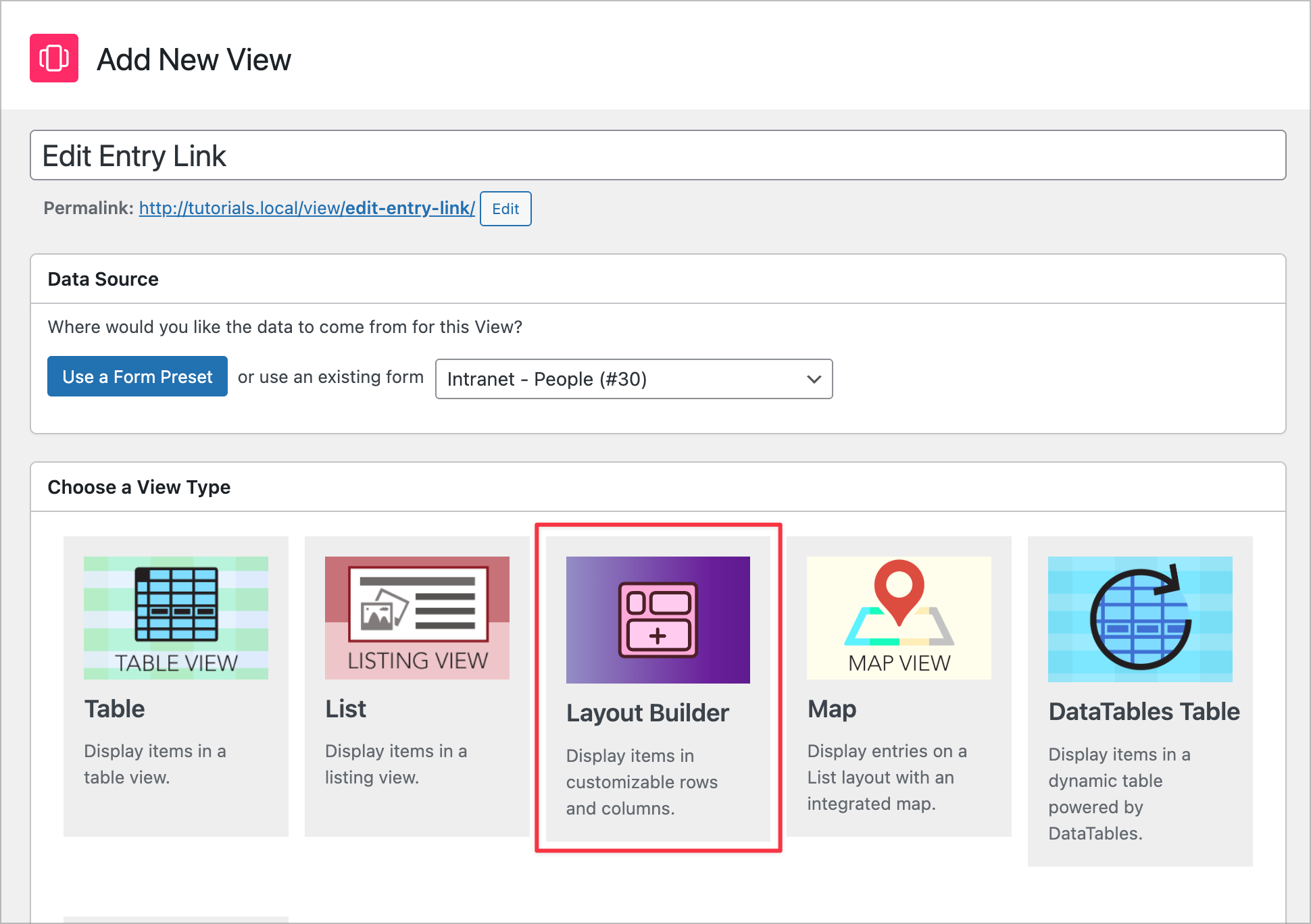The height and width of the screenshot is (924, 1311).
Task: Click the Map heading text
Action: [832, 709]
